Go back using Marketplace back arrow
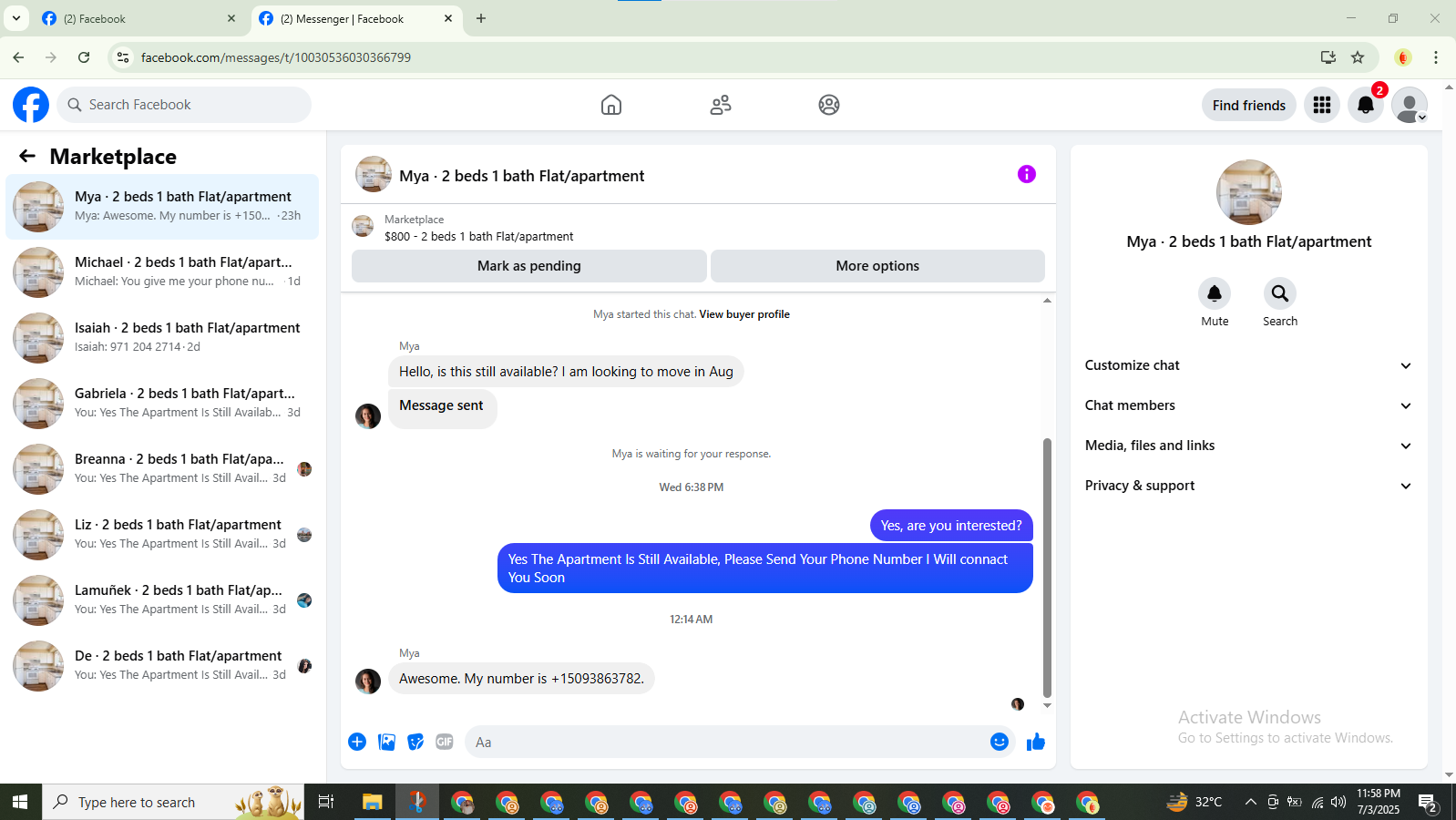The height and width of the screenshot is (820, 1456). tap(27, 156)
